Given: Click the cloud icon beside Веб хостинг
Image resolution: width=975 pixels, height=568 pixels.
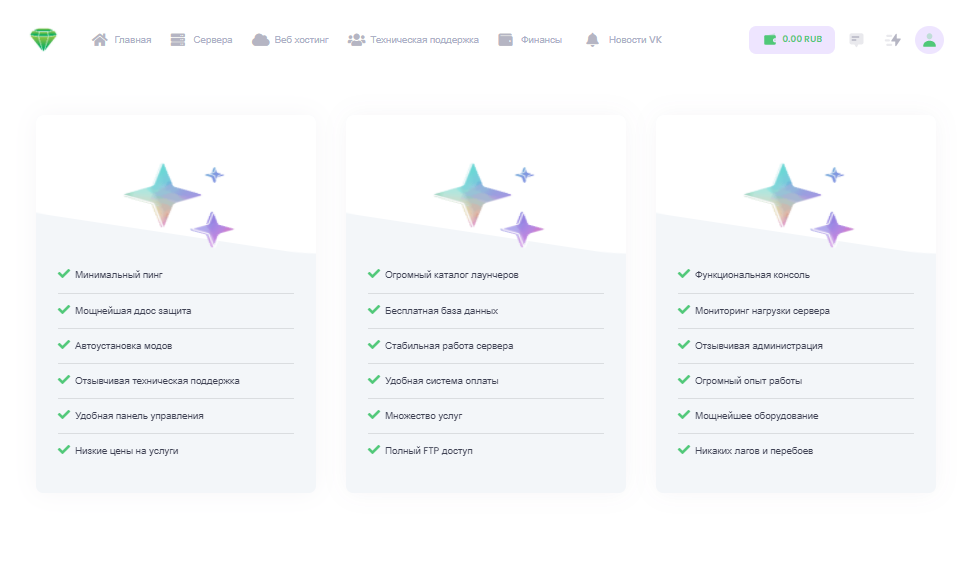Looking at the screenshot, I should (x=260, y=40).
